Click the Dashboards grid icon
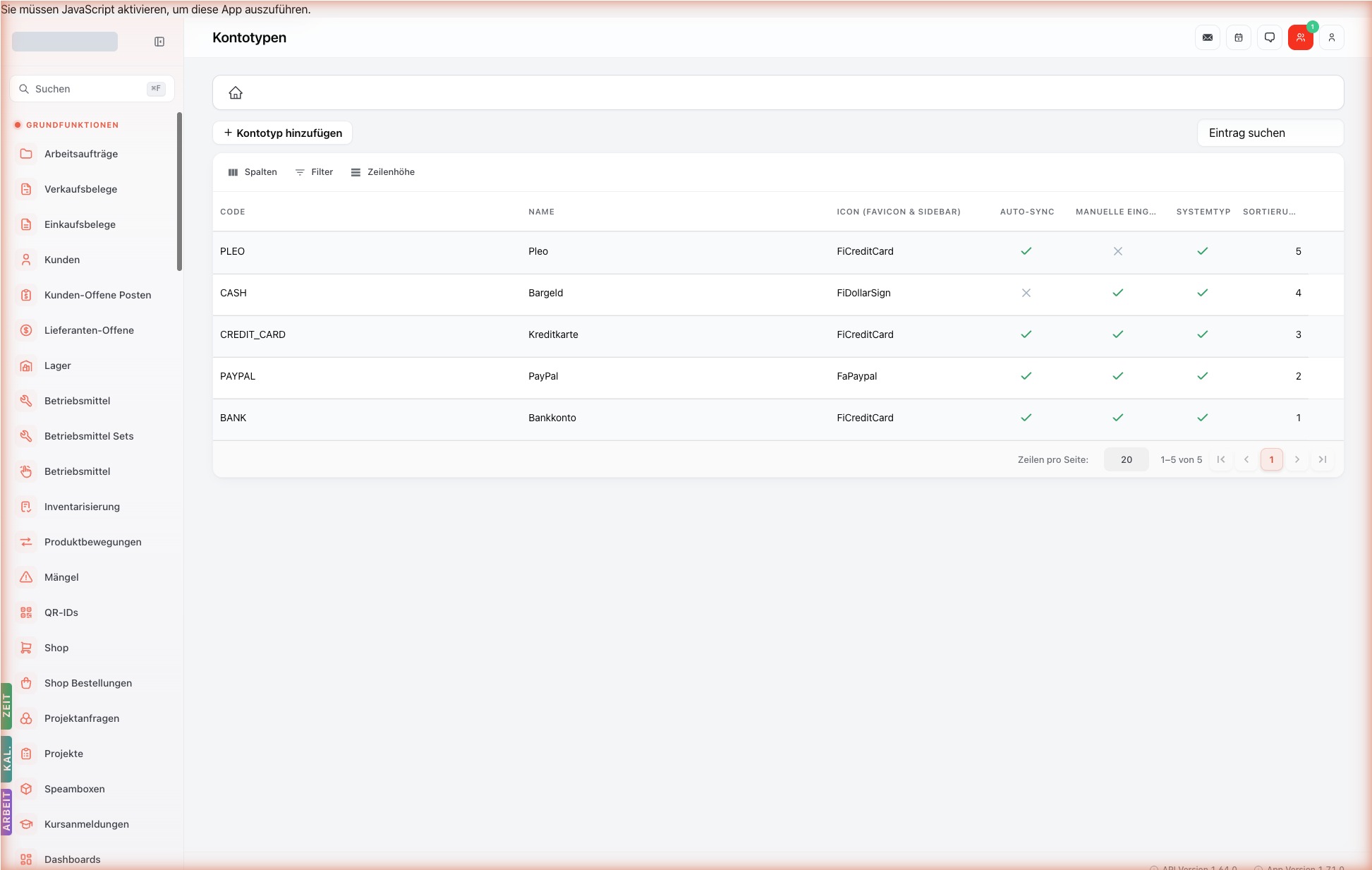This screenshot has height=870, width=1372. click(26, 859)
